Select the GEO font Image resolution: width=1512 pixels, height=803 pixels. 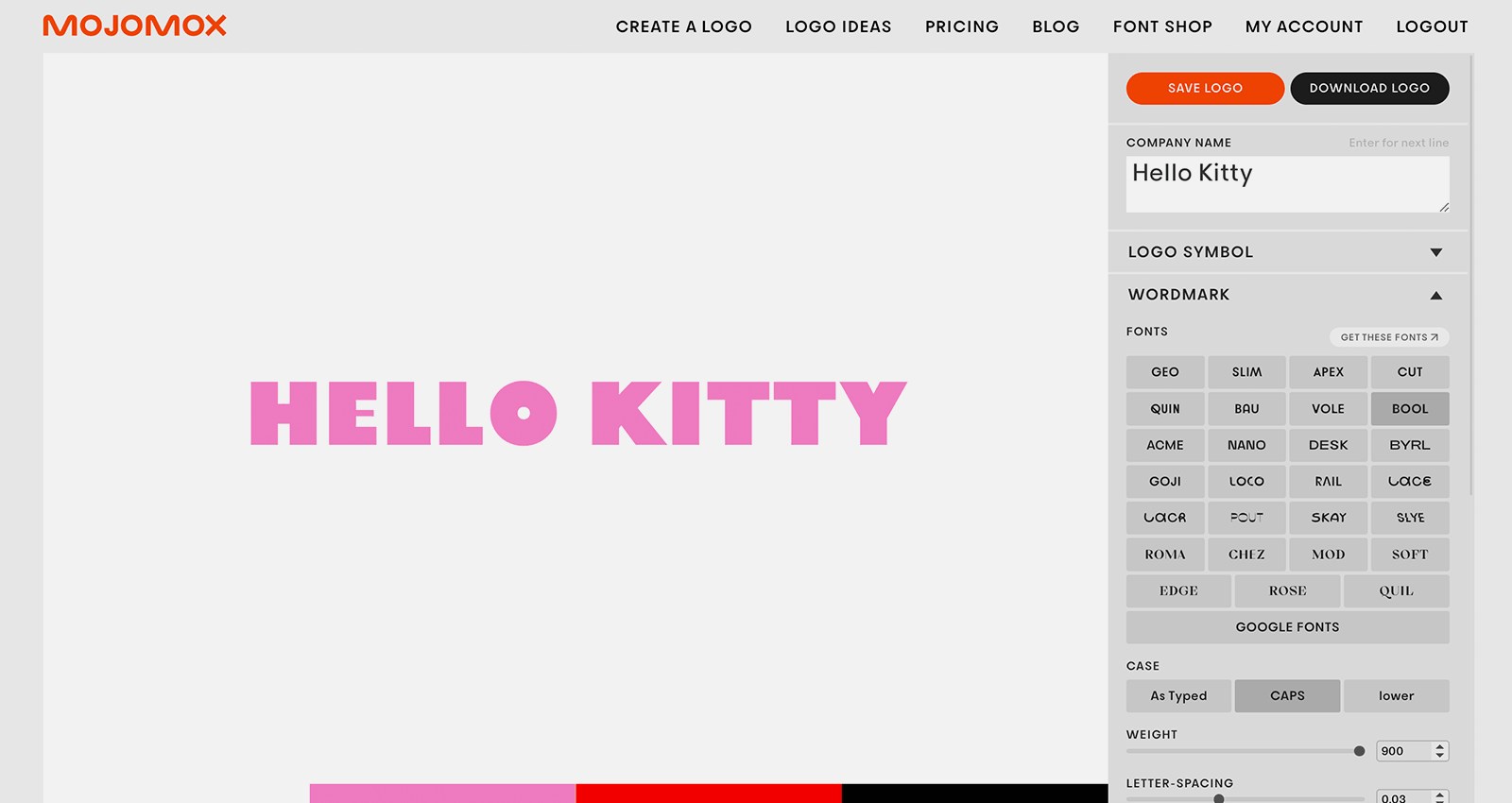click(x=1165, y=372)
